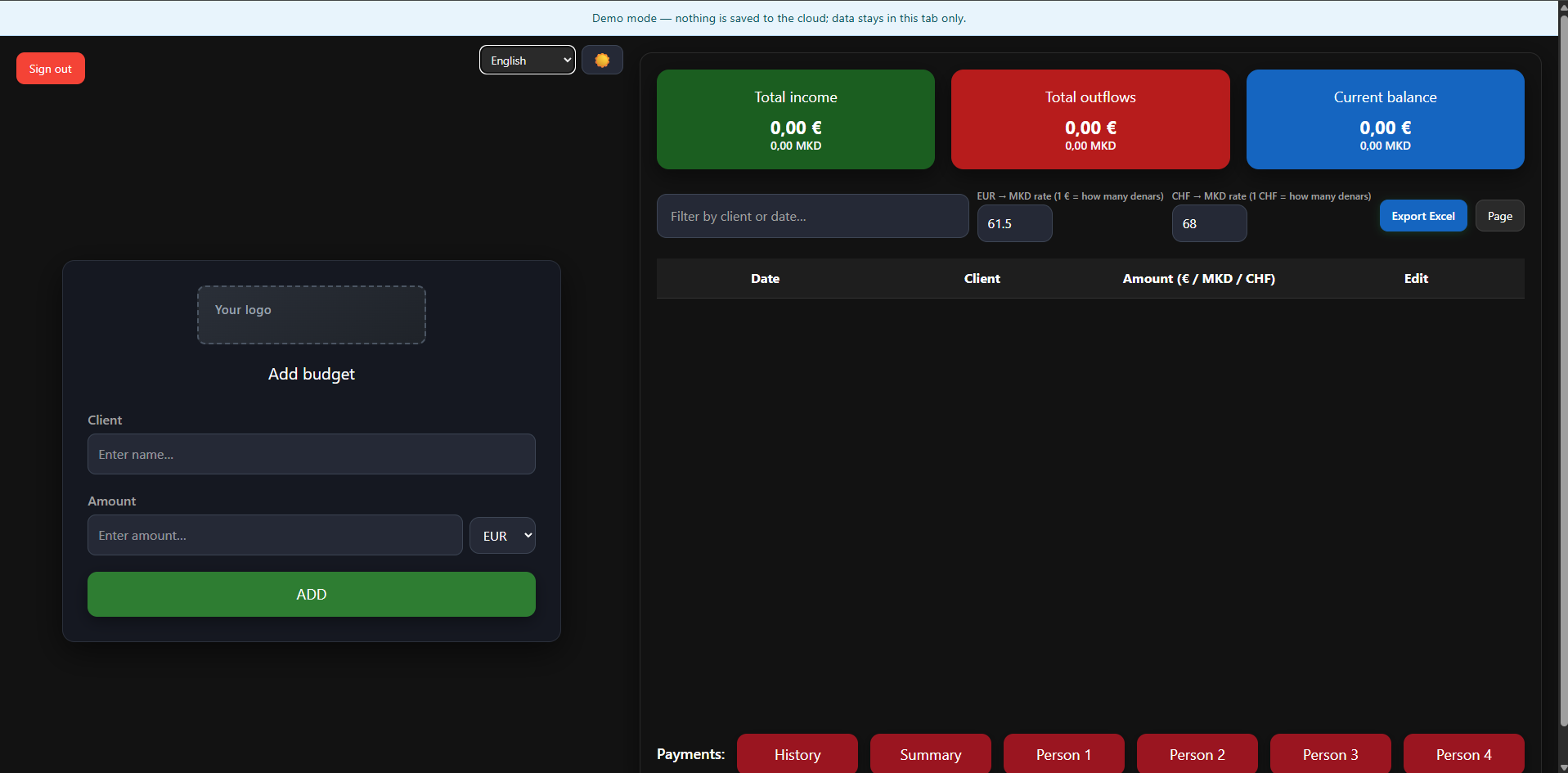Click the page vertical scrollbar

tap(1563, 368)
